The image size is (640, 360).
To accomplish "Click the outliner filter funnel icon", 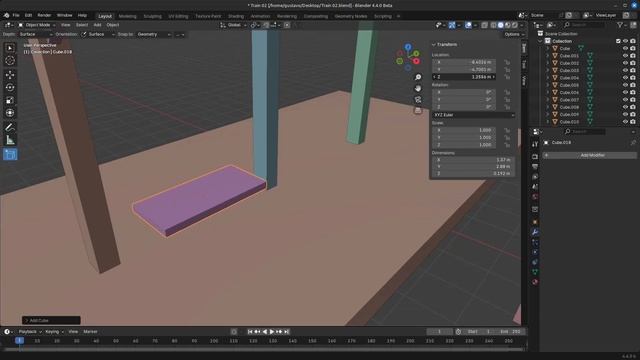I will (x=620, y=25).
